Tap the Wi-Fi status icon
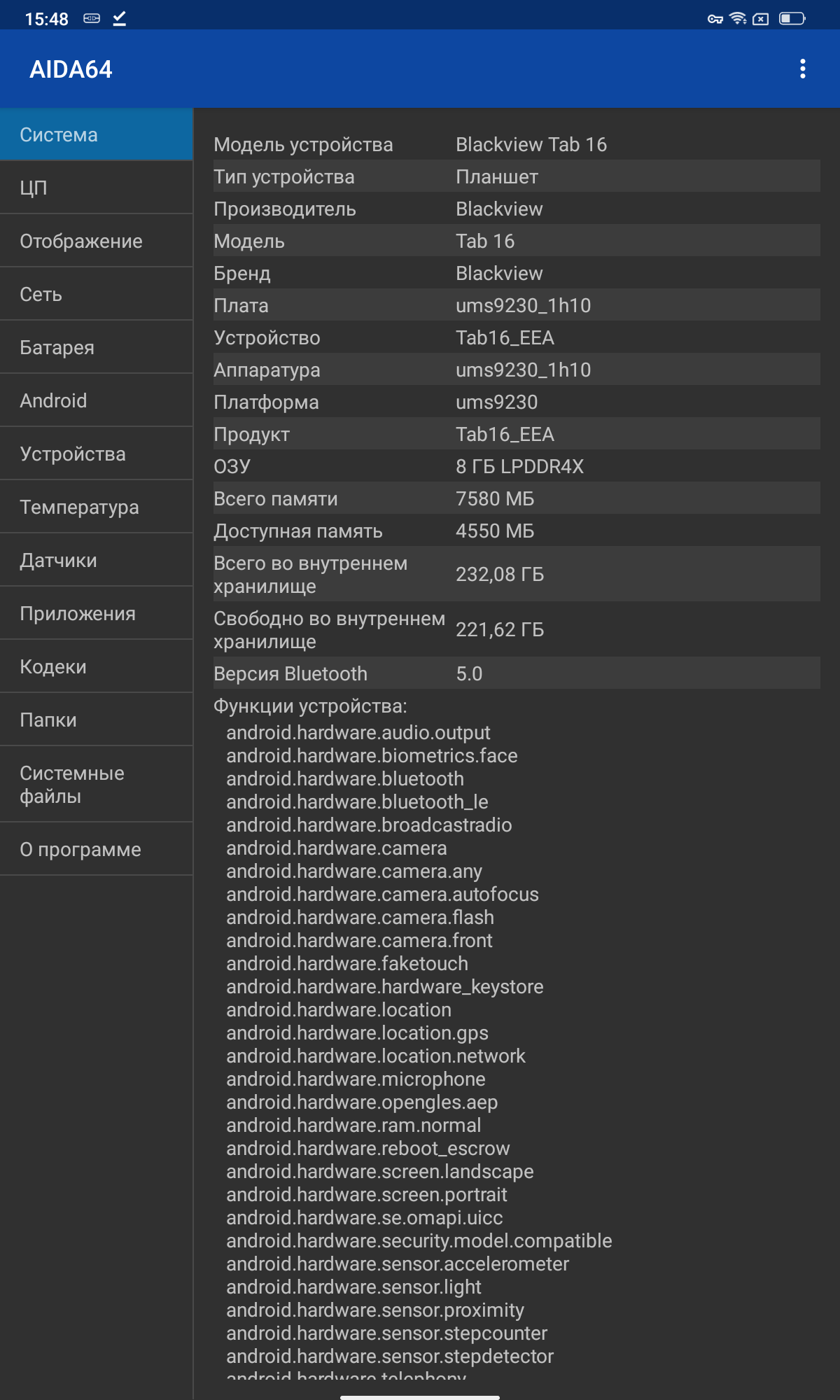 [x=738, y=18]
